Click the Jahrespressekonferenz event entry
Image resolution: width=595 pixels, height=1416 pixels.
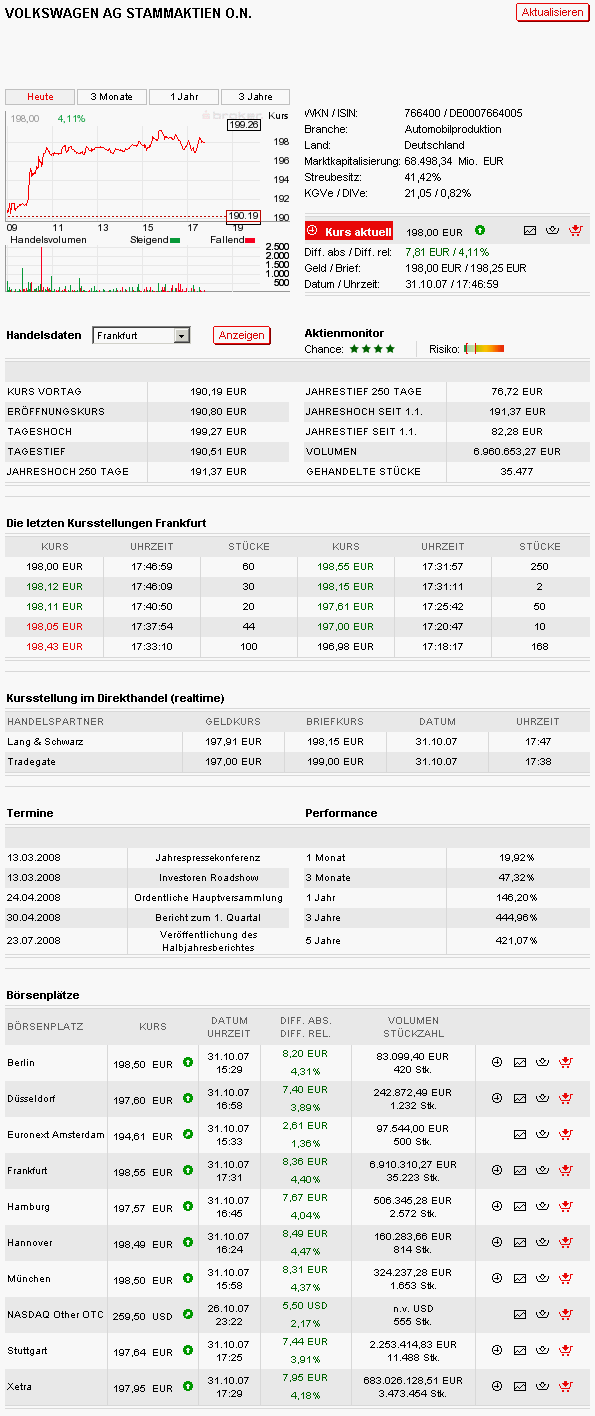(208, 857)
